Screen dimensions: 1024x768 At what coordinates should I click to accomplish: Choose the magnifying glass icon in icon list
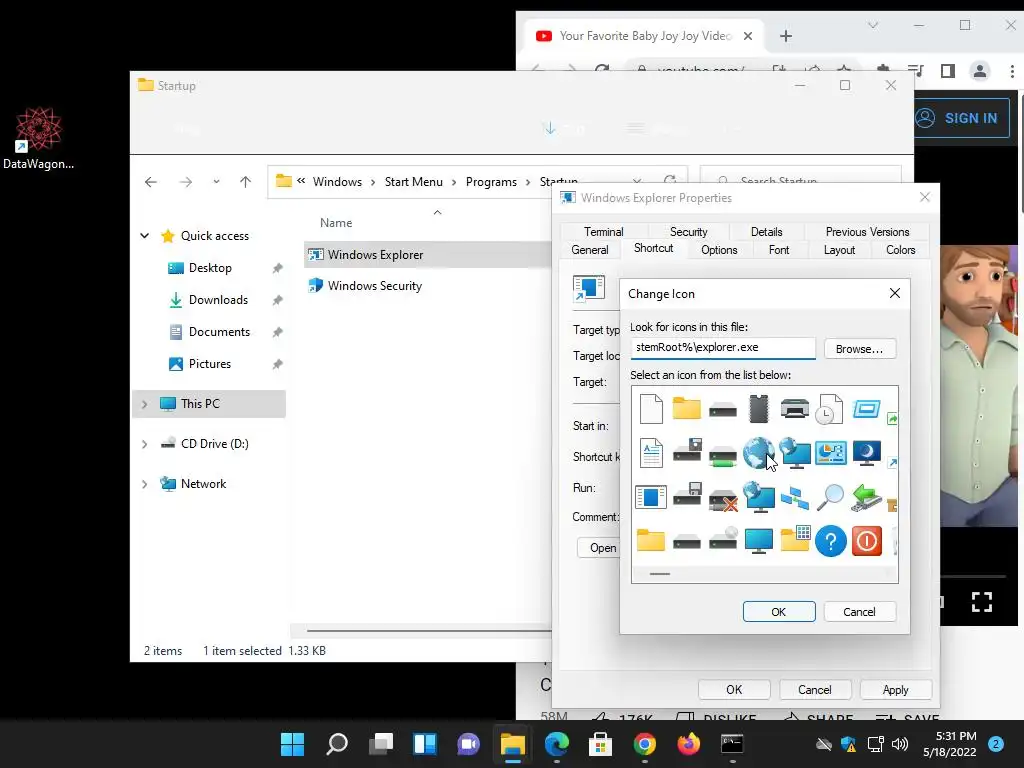[831, 497]
